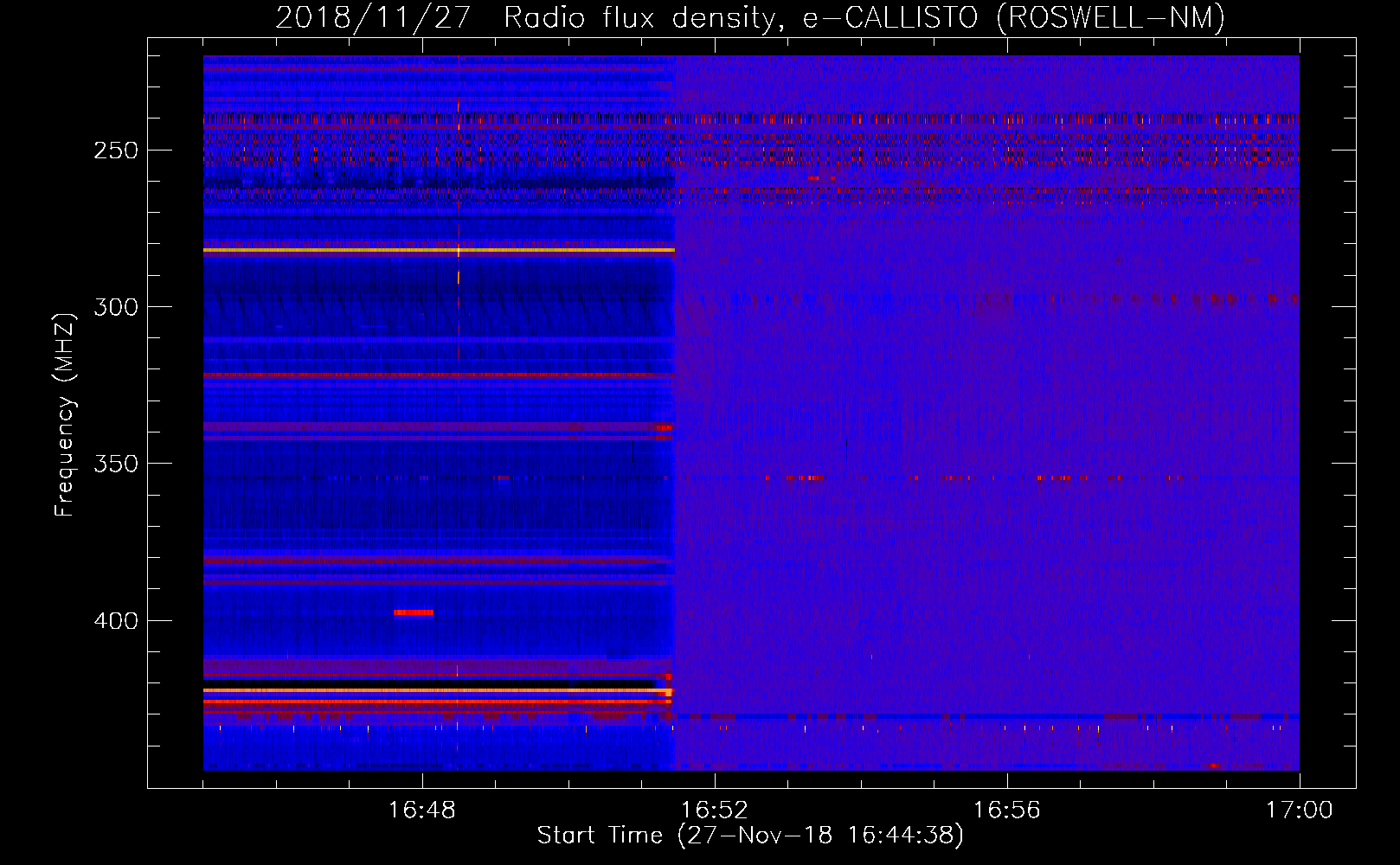Viewport: 1400px width, 865px height.
Task: Click the 250 frequency tick label
Action: [116, 151]
